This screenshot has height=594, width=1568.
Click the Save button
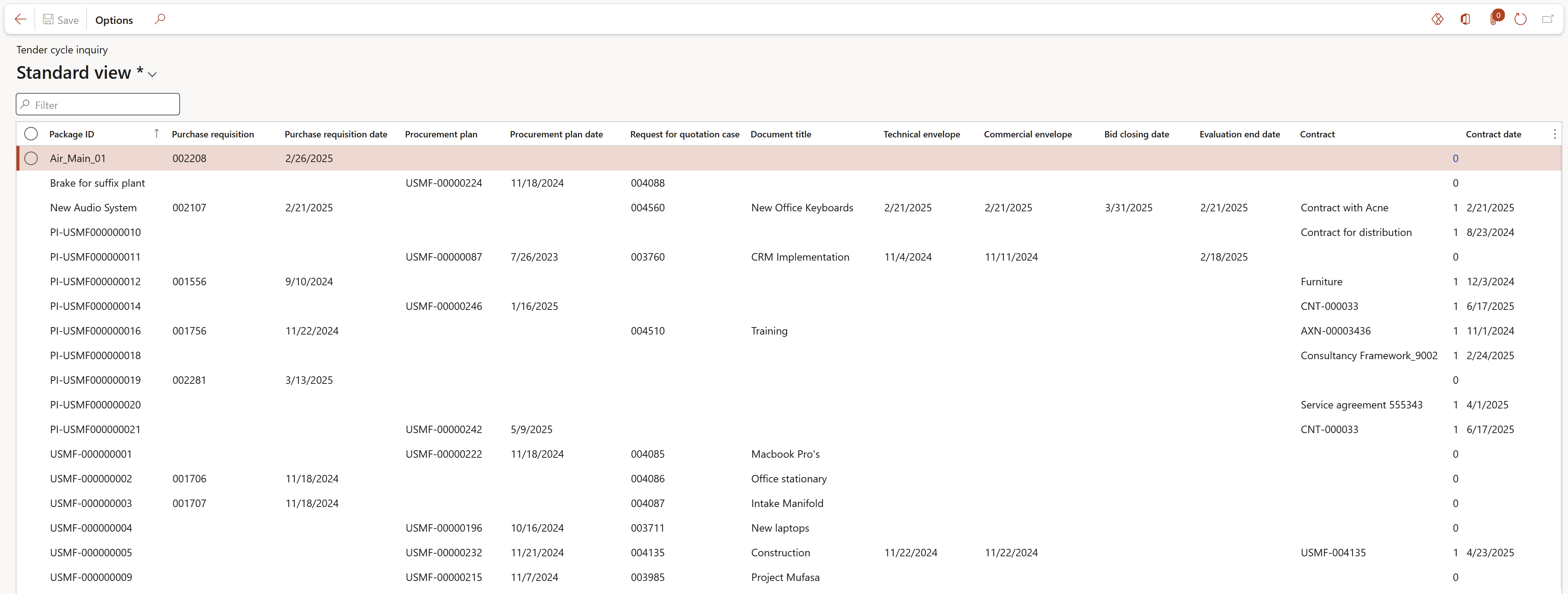click(61, 19)
